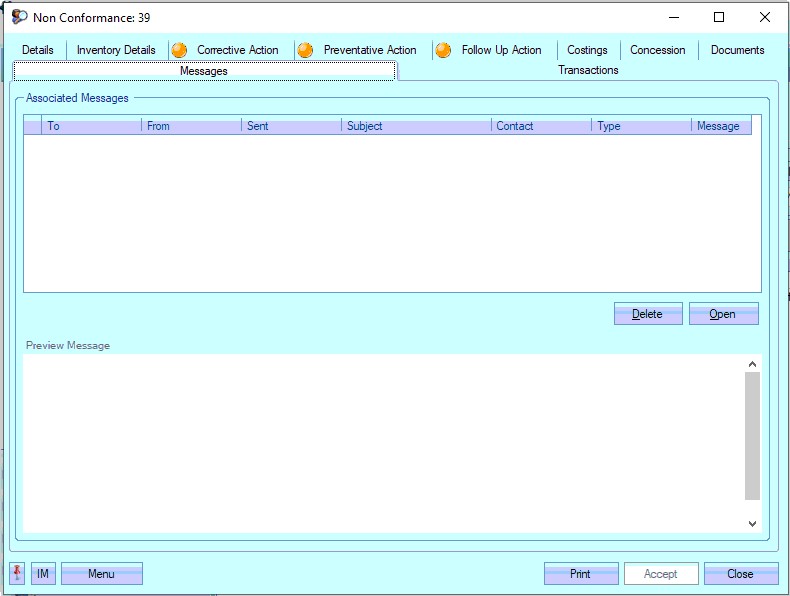Image resolution: width=790 pixels, height=596 pixels.
Task: Switch to the Details tab
Action: point(38,50)
